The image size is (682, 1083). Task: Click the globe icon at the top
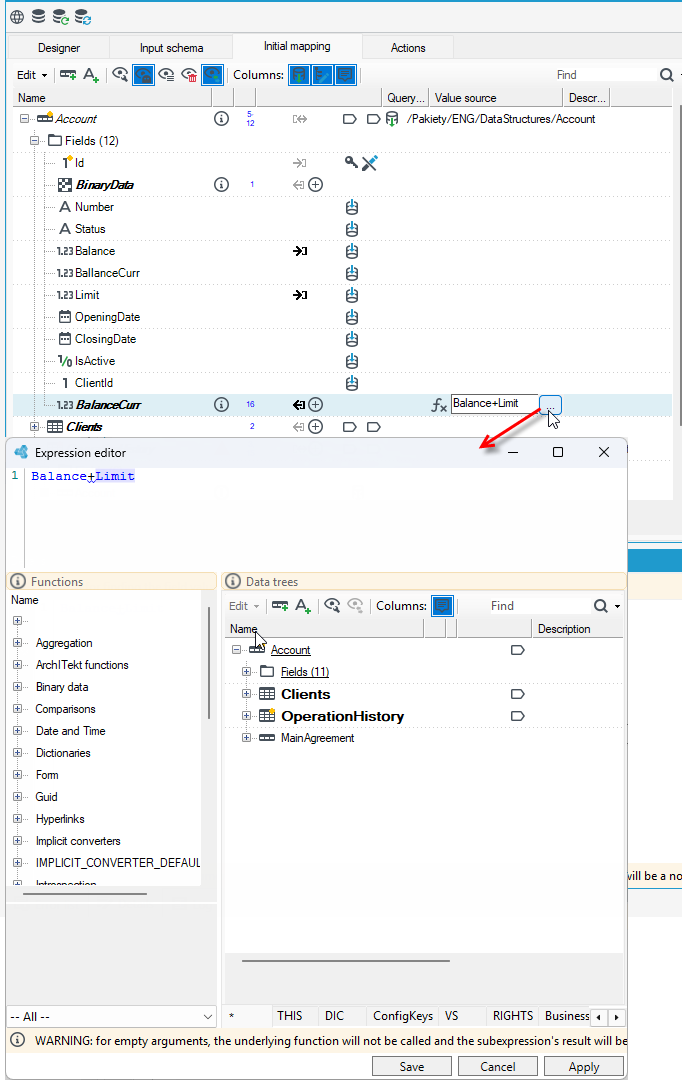(x=17, y=17)
